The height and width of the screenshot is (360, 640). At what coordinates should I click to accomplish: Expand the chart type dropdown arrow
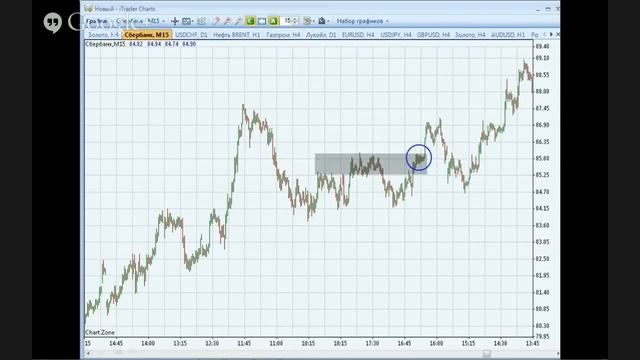[193, 21]
